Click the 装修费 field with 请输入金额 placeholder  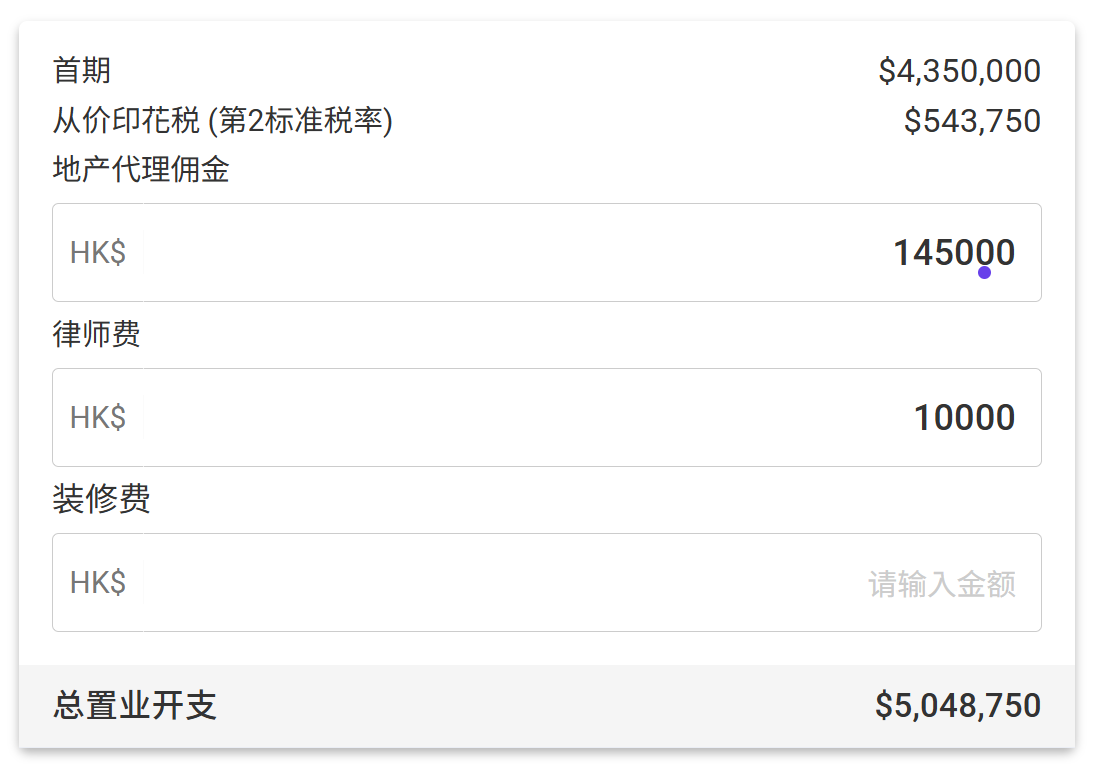(x=941, y=584)
